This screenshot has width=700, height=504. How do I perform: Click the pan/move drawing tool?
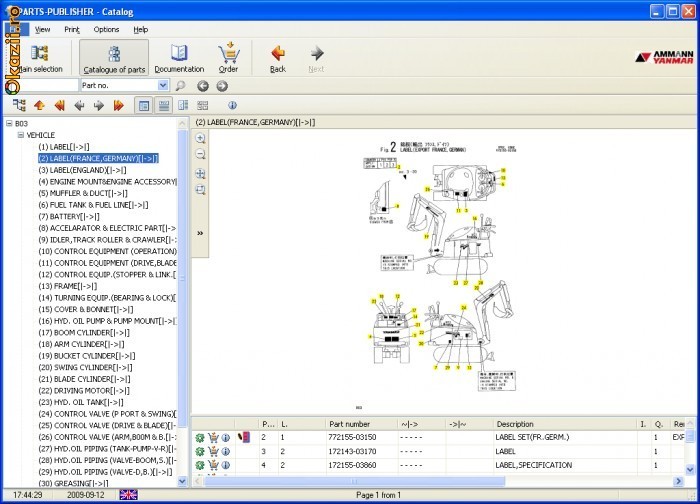(200, 174)
